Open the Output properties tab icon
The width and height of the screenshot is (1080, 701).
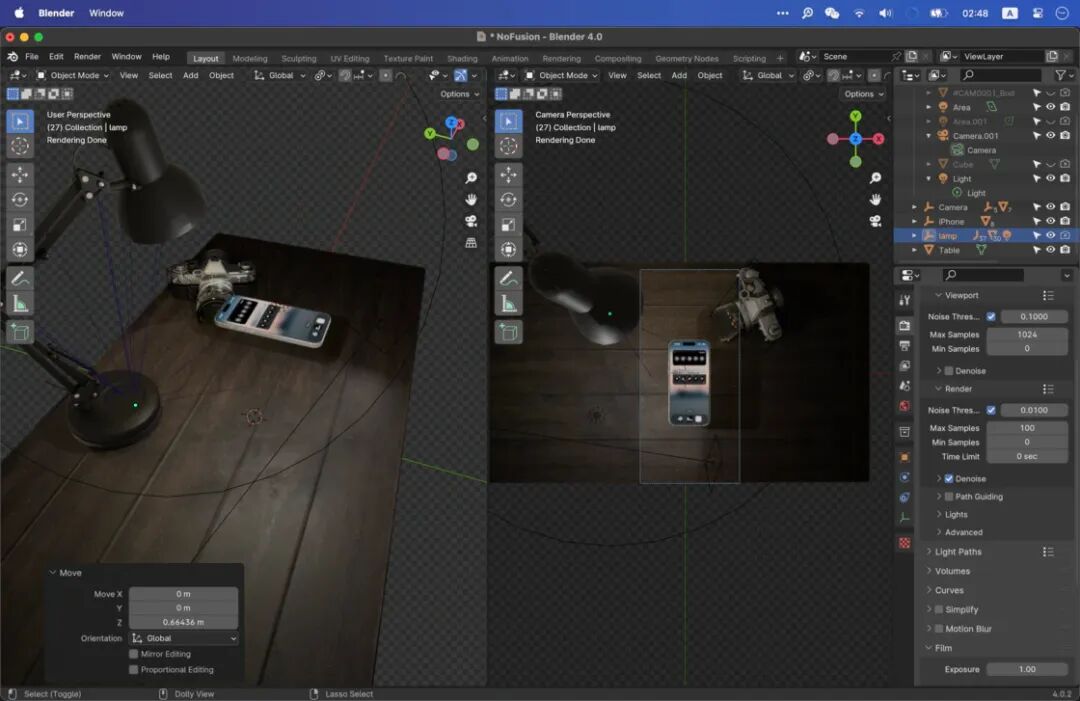click(905, 346)
